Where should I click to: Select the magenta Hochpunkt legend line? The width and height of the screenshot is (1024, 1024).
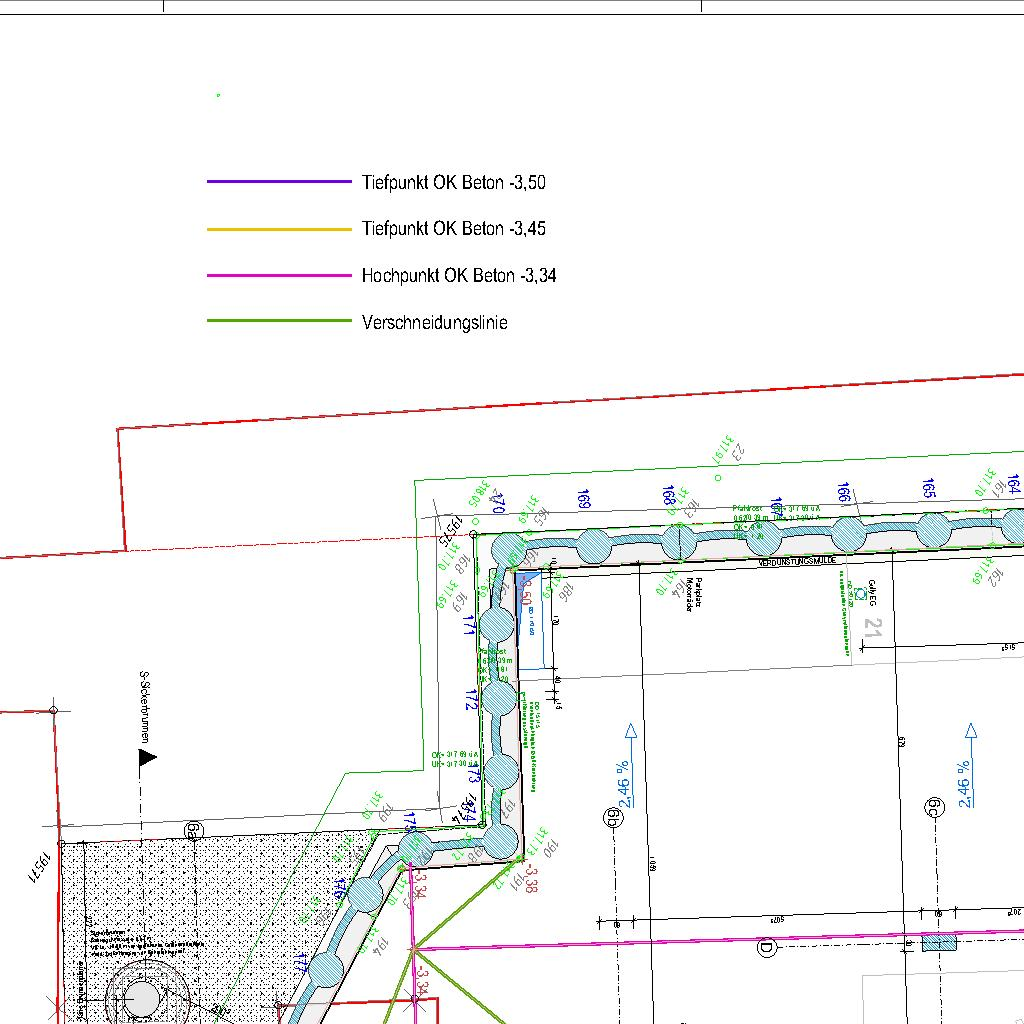(279, 275)
